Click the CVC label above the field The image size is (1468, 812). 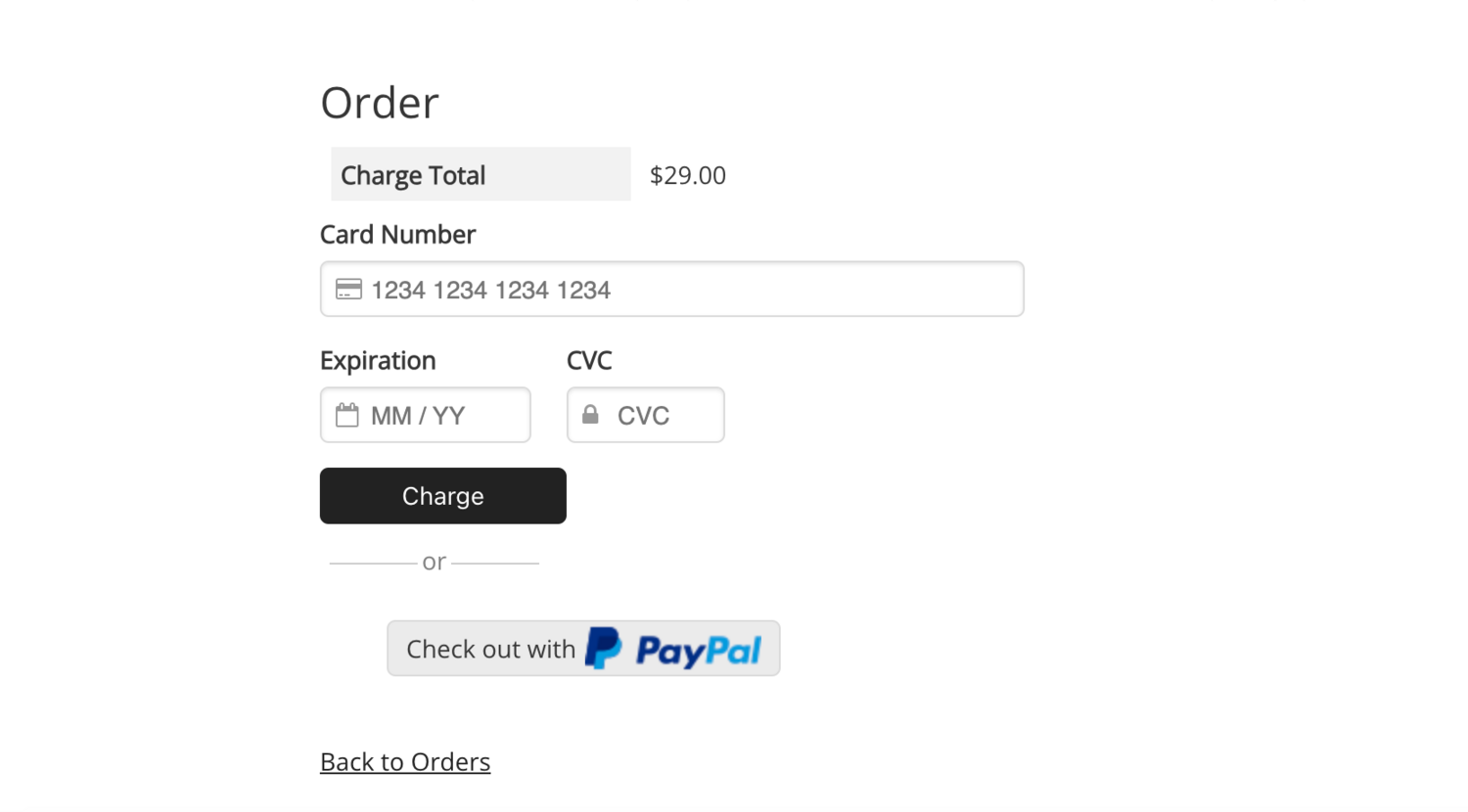[x=589, y=361]
